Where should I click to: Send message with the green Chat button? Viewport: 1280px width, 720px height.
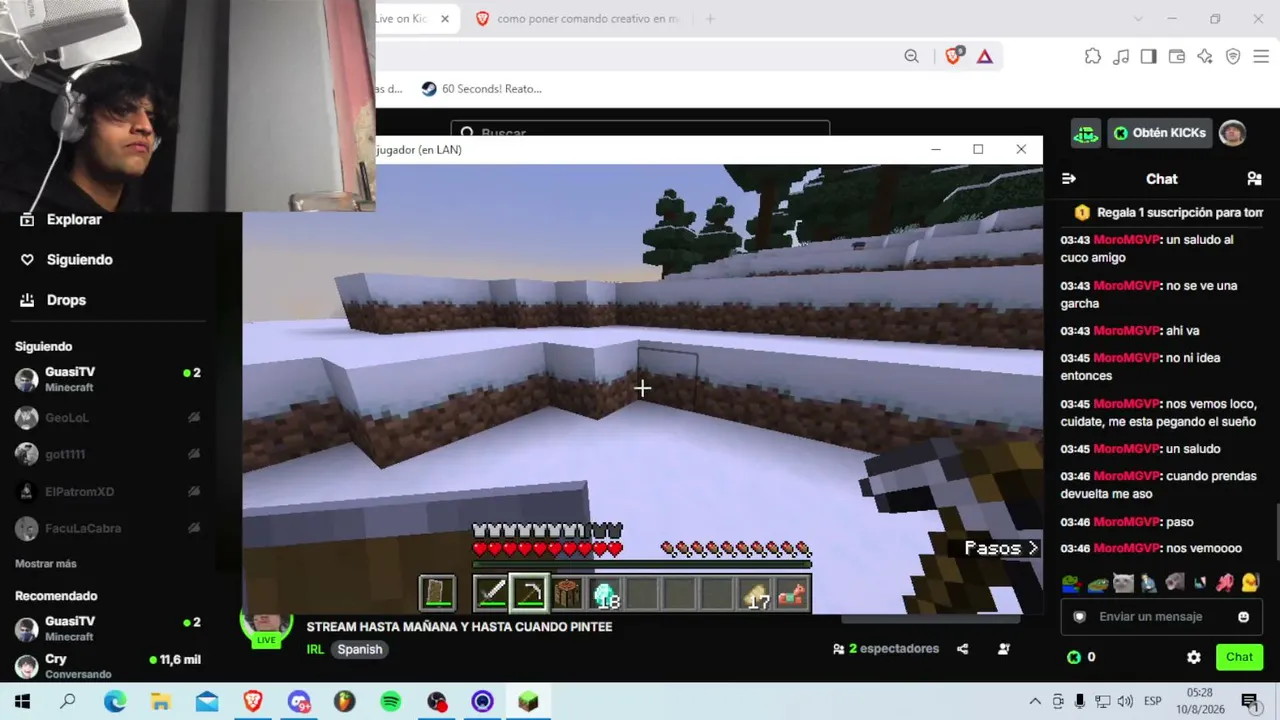[1239, 657]
